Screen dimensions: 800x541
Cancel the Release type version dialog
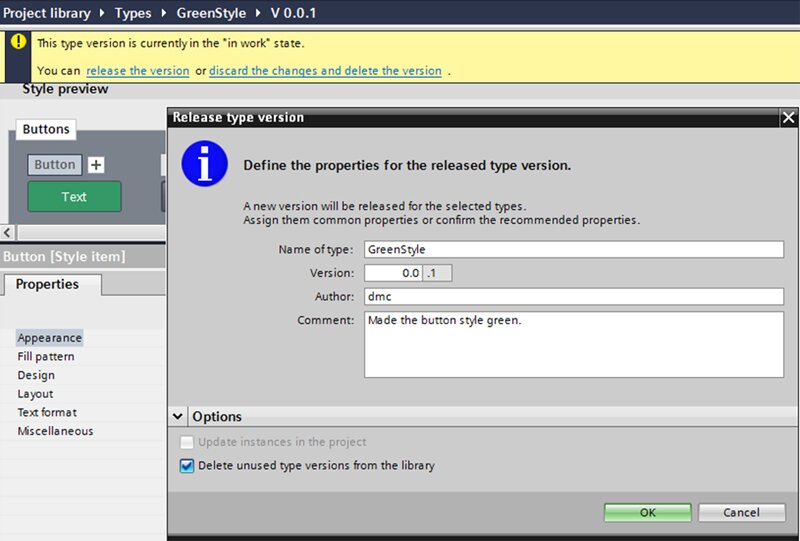(x=741, y=512)
